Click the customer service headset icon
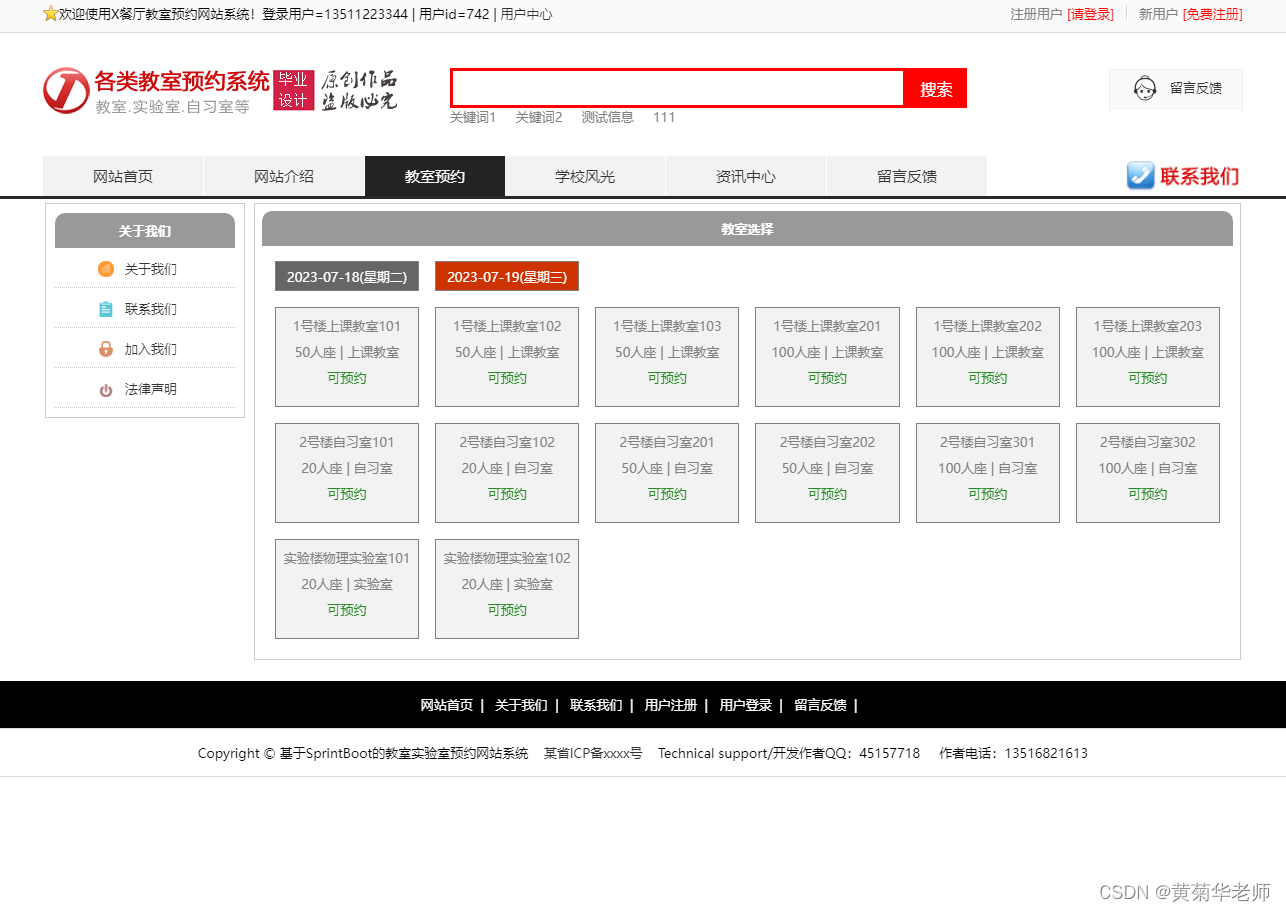 point(1145,89)
